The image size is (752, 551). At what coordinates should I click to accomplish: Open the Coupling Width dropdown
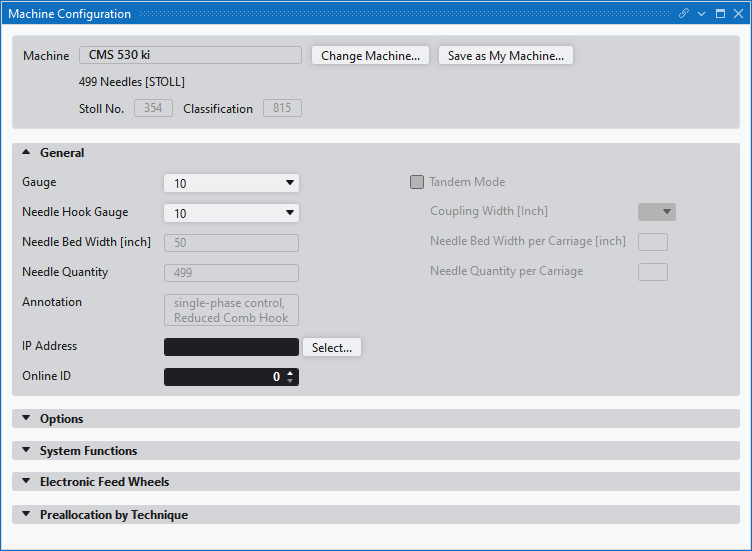[x=666, y=212]
